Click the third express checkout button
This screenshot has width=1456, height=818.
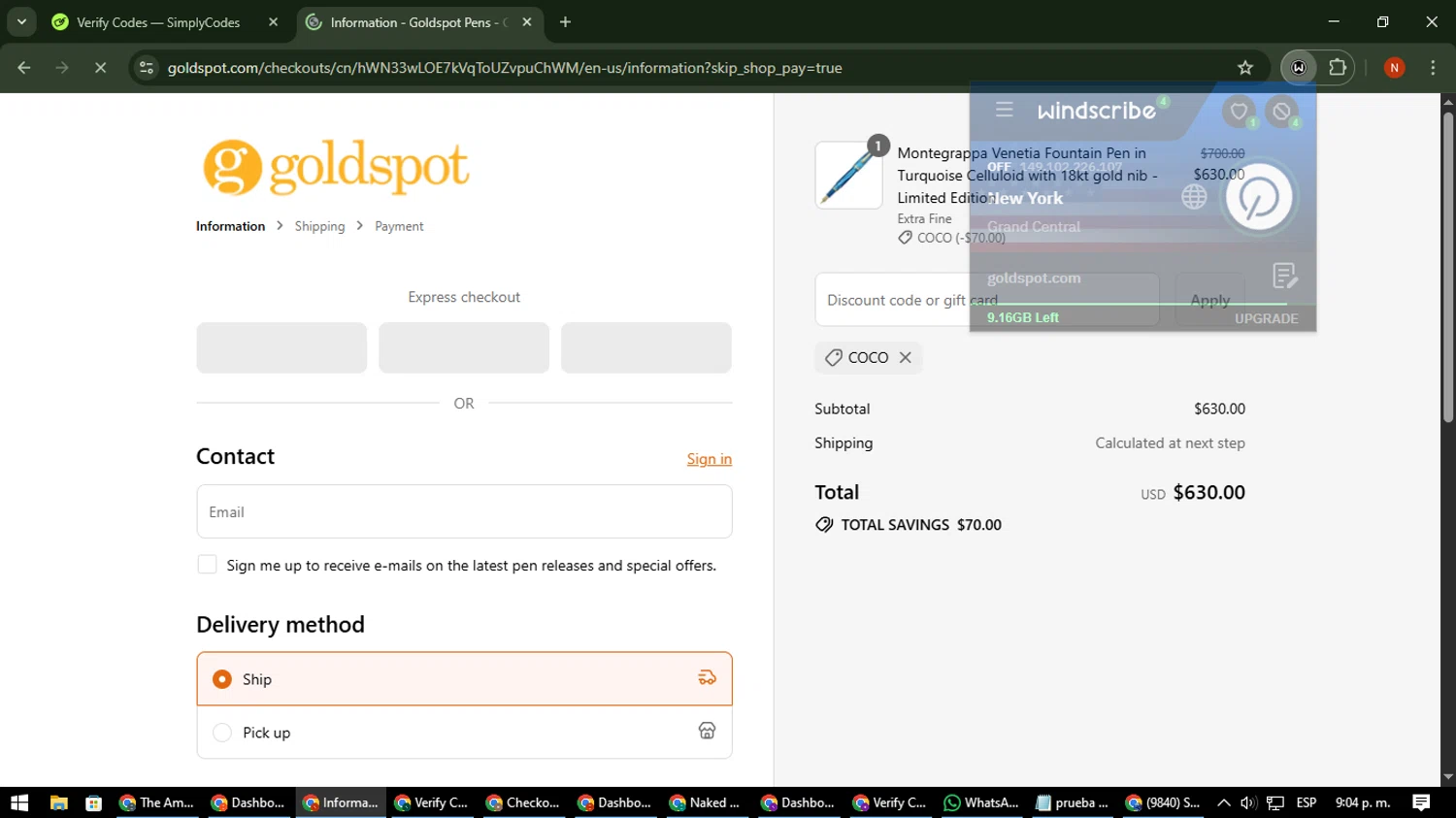click(646, 347)
